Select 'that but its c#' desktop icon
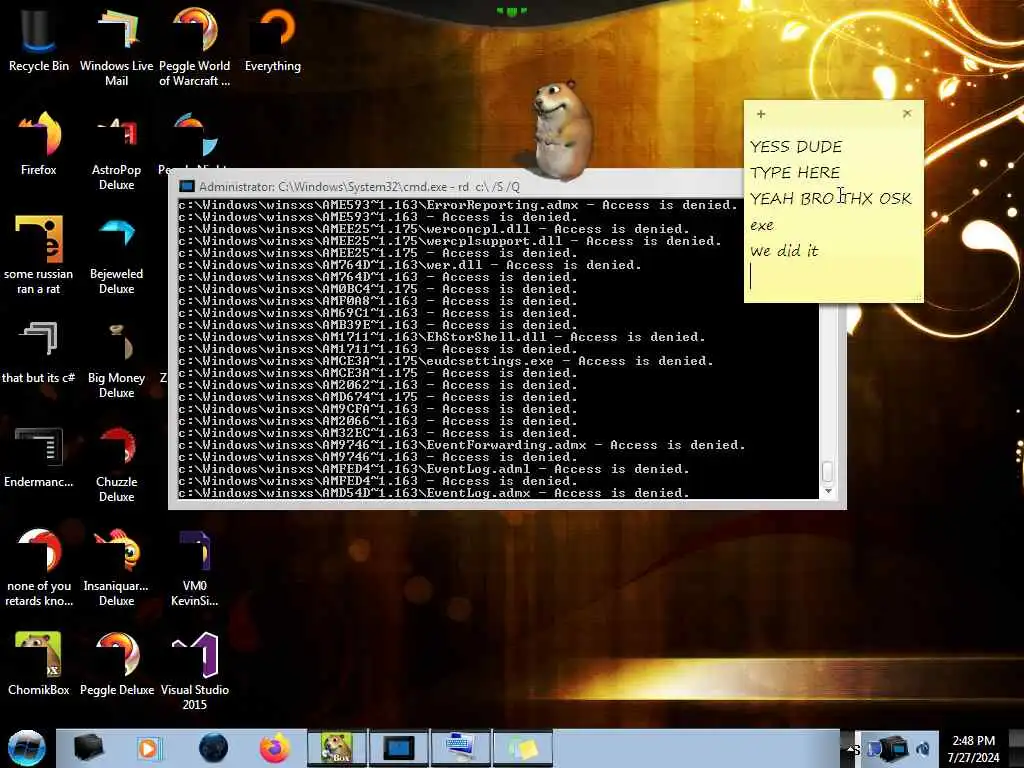 tap(39, 351)
